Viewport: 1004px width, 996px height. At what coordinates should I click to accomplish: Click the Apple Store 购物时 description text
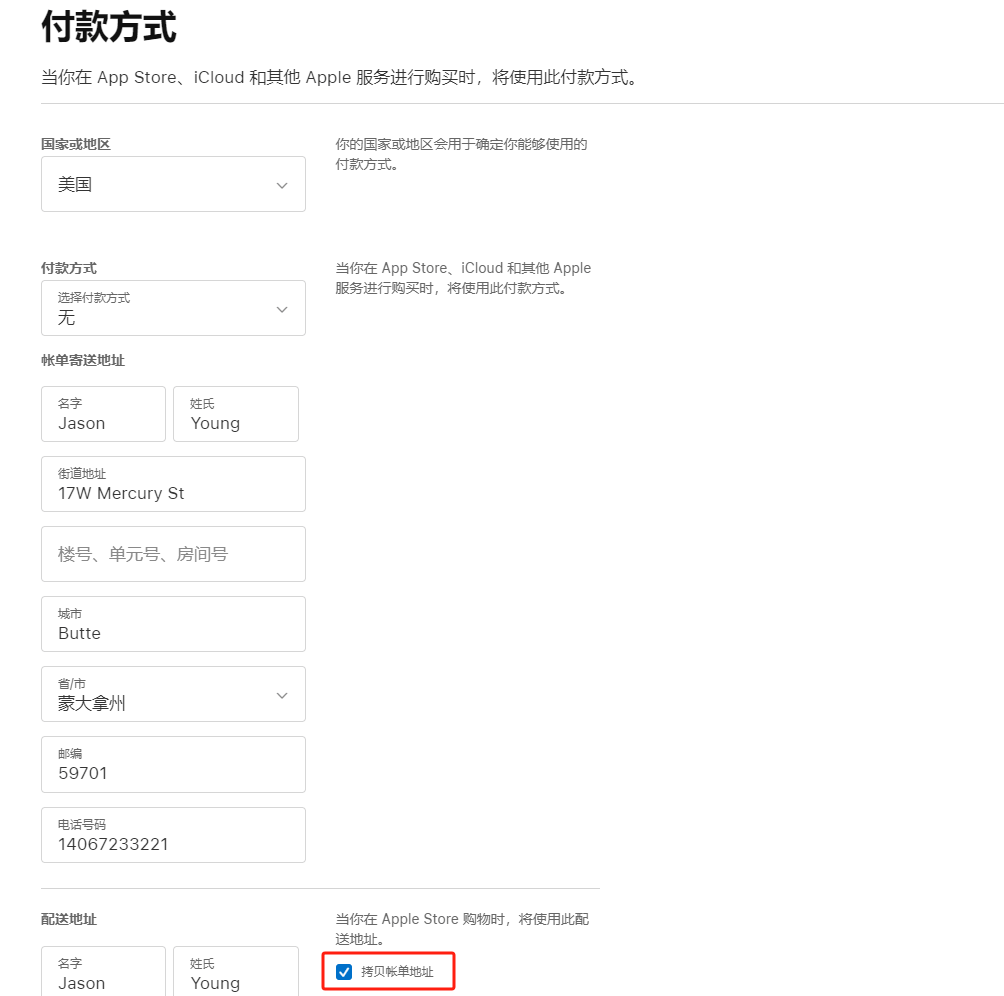tap(462, 929)
